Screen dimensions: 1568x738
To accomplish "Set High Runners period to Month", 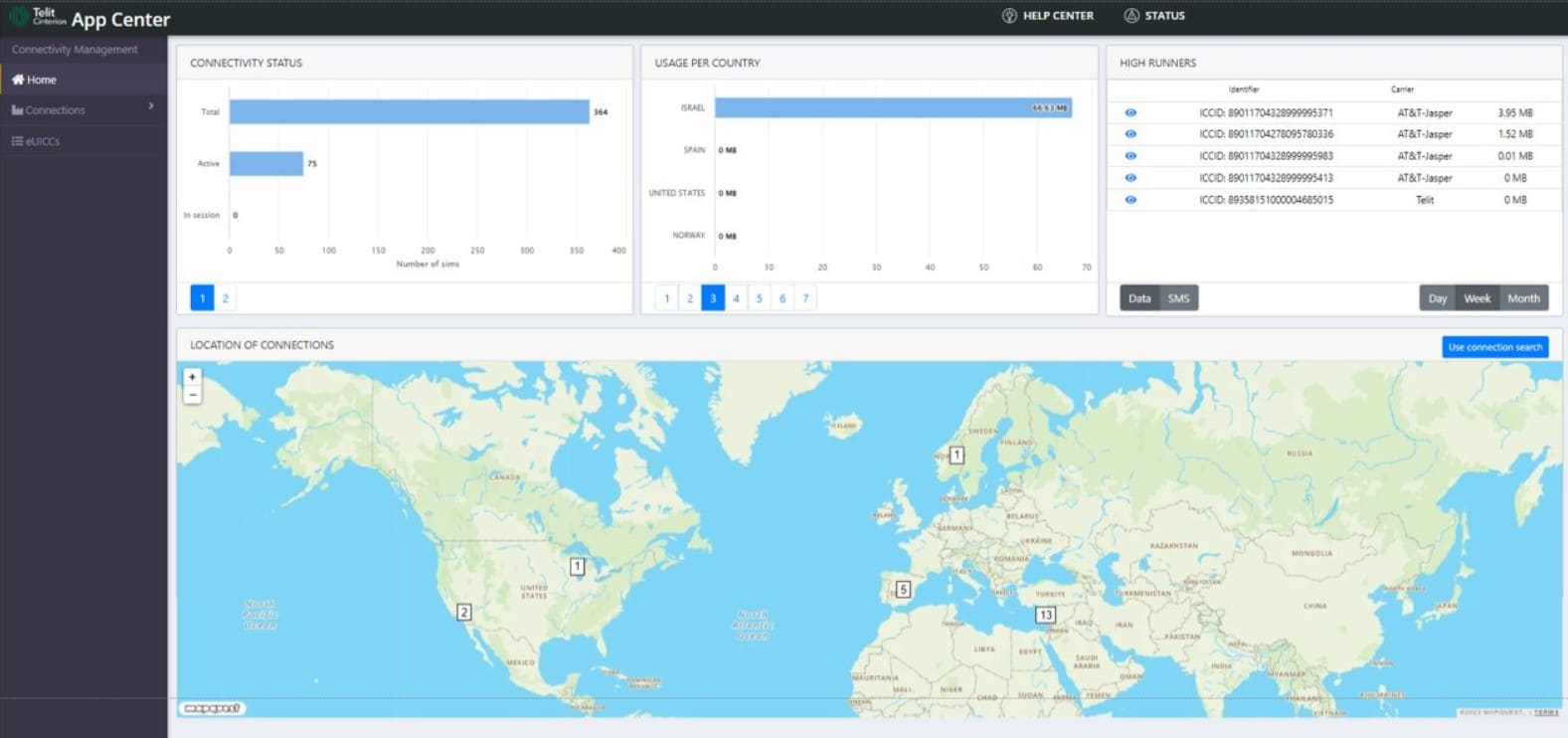I will (1523, 298).
